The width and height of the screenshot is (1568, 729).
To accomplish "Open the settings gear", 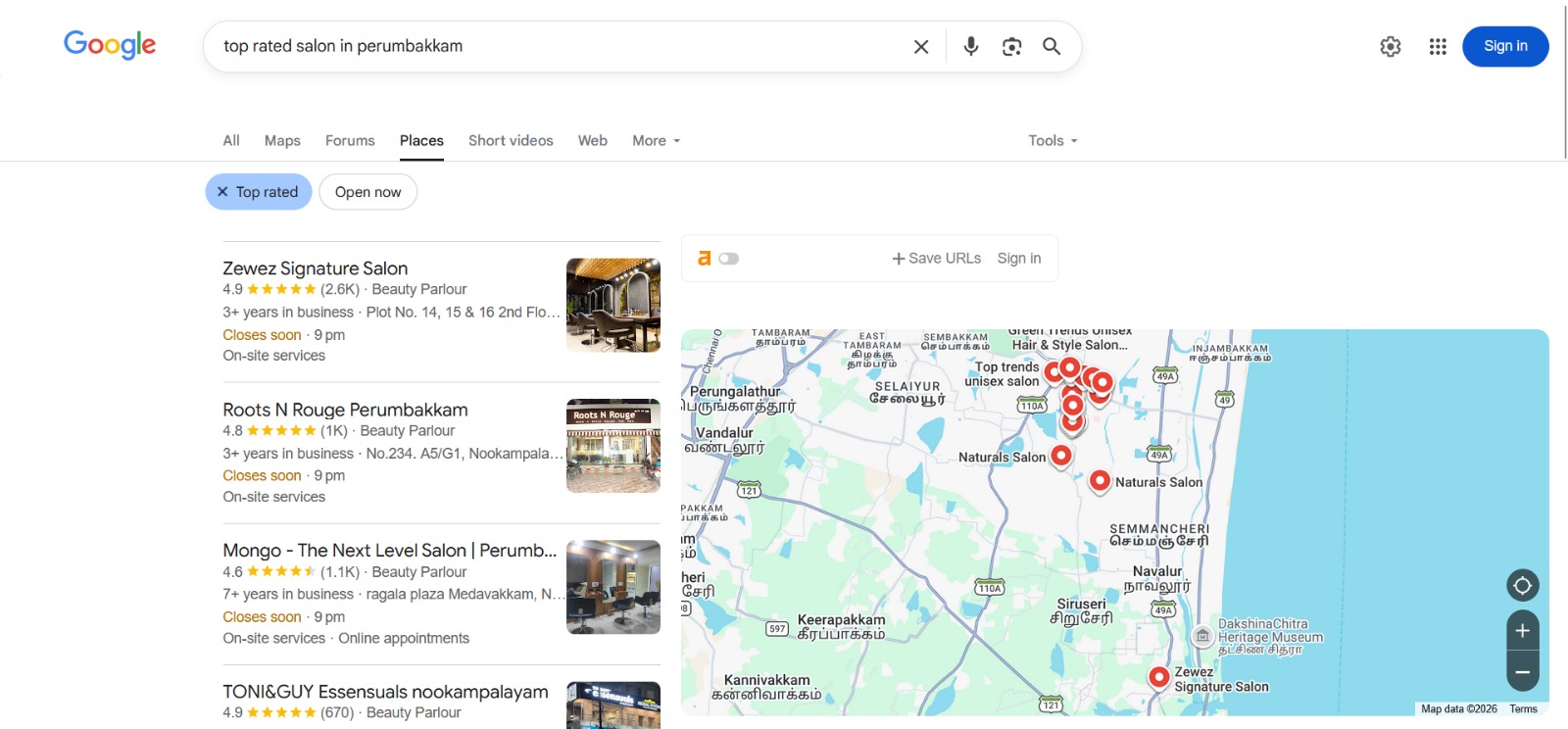I will coord(1391,46).
